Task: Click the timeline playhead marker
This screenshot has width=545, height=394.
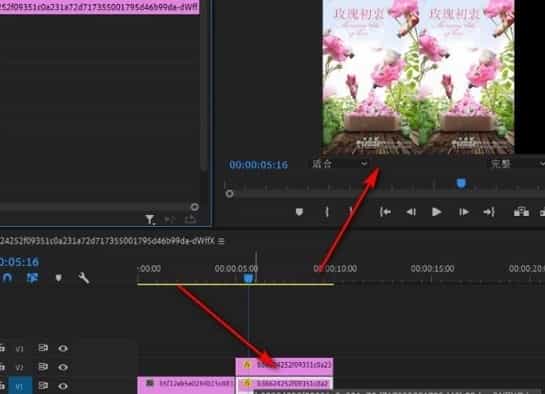Action: pos(248,278)
